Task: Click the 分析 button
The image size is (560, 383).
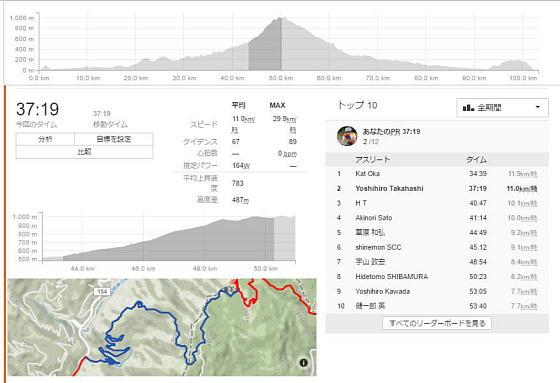Action: (45, 139)
